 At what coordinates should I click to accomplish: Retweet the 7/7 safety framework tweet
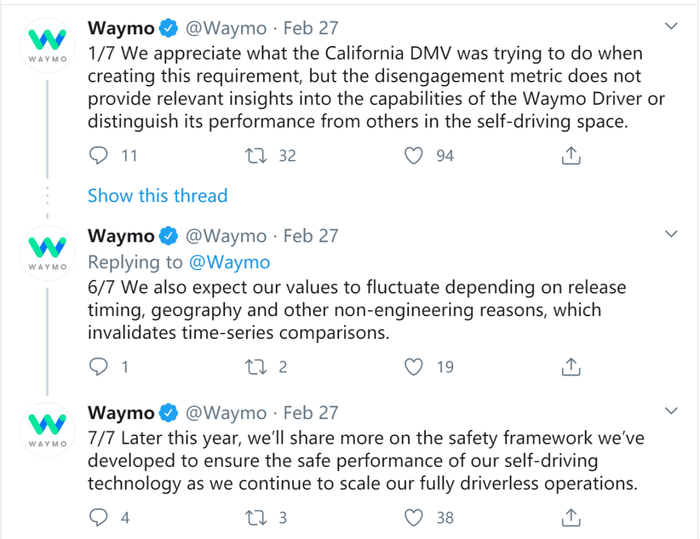257,517
